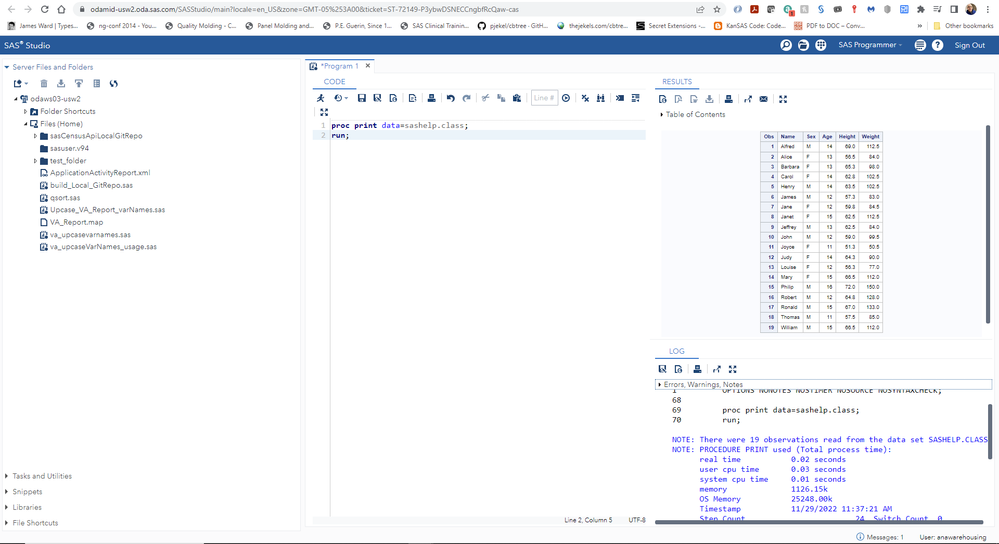The image size is (999, 544).
Task: Upload files using the upload icon
Action: coord(78,84)
